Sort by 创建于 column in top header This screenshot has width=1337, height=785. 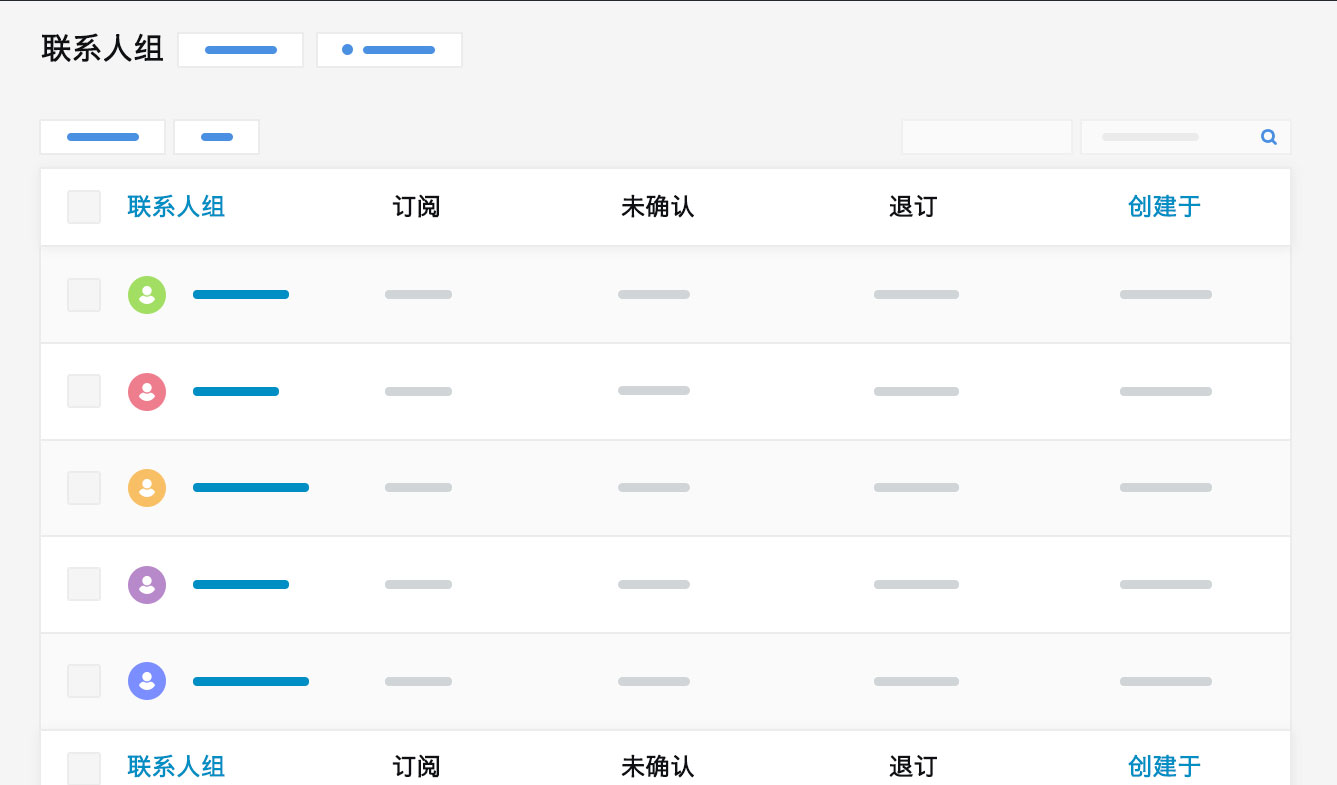[x=1164, y=207]
